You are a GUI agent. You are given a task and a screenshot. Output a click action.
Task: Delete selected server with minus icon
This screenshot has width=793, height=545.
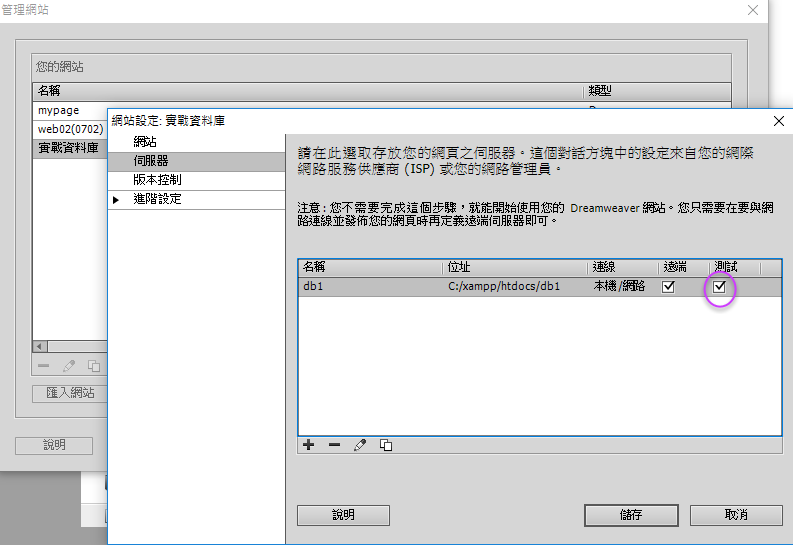pyautogui.click(x=334, y=445)
